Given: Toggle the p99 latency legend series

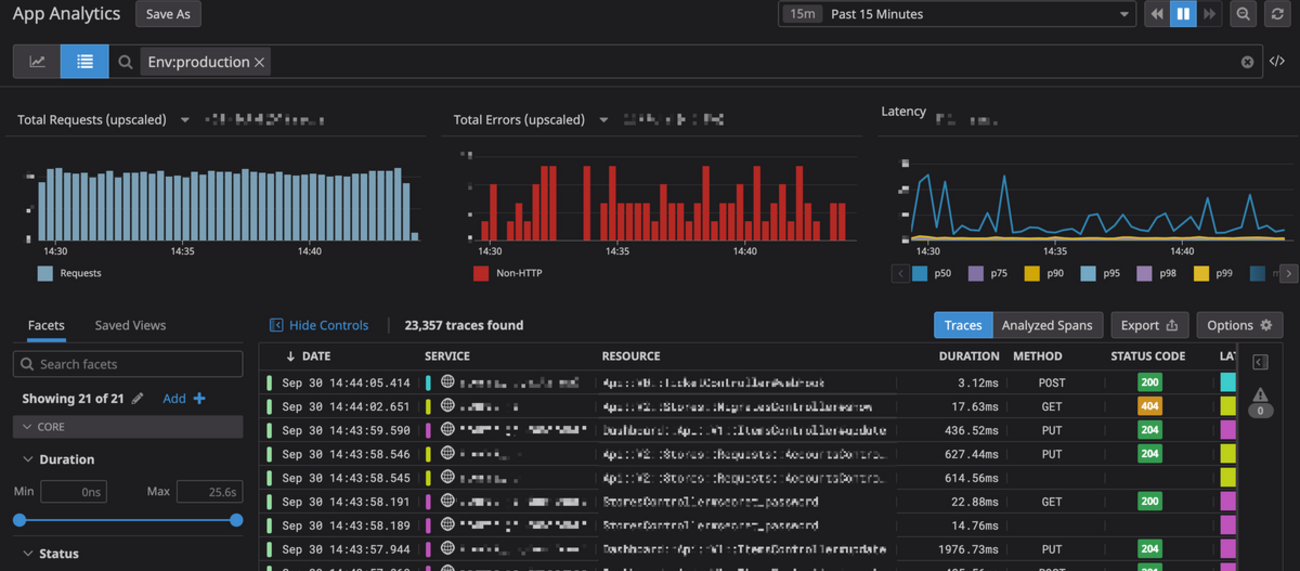Looking at the screenshot, I should point(1213,273).
